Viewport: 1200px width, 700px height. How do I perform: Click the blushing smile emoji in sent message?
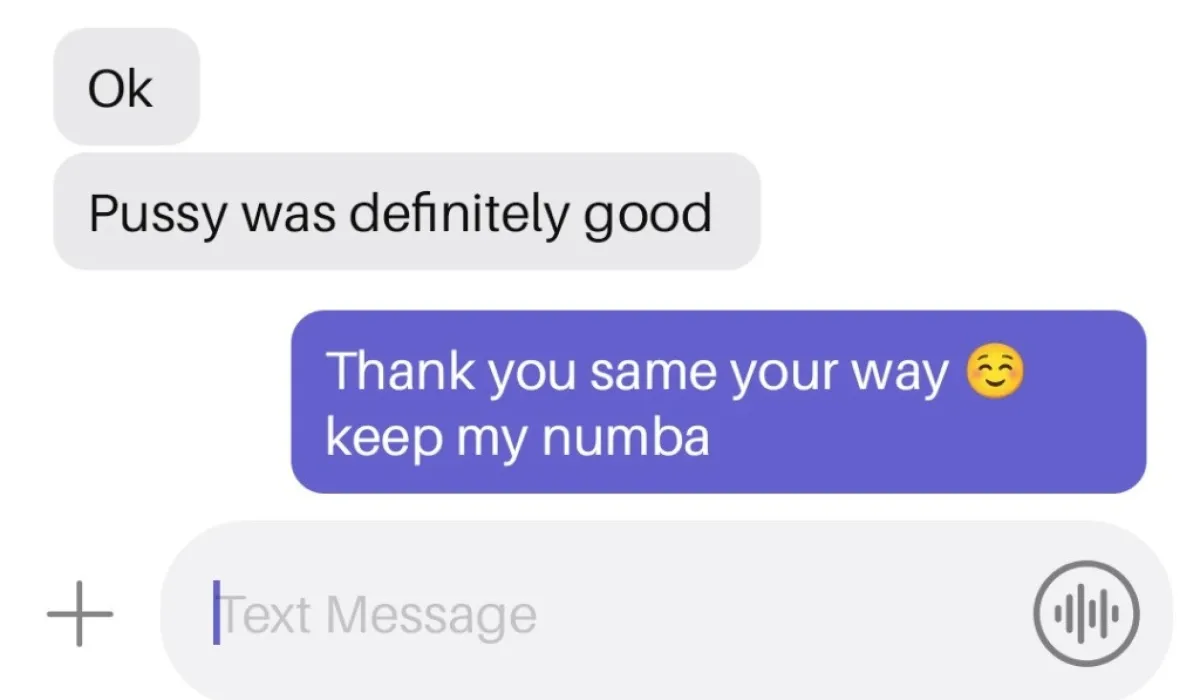click(x=996, y=374)
